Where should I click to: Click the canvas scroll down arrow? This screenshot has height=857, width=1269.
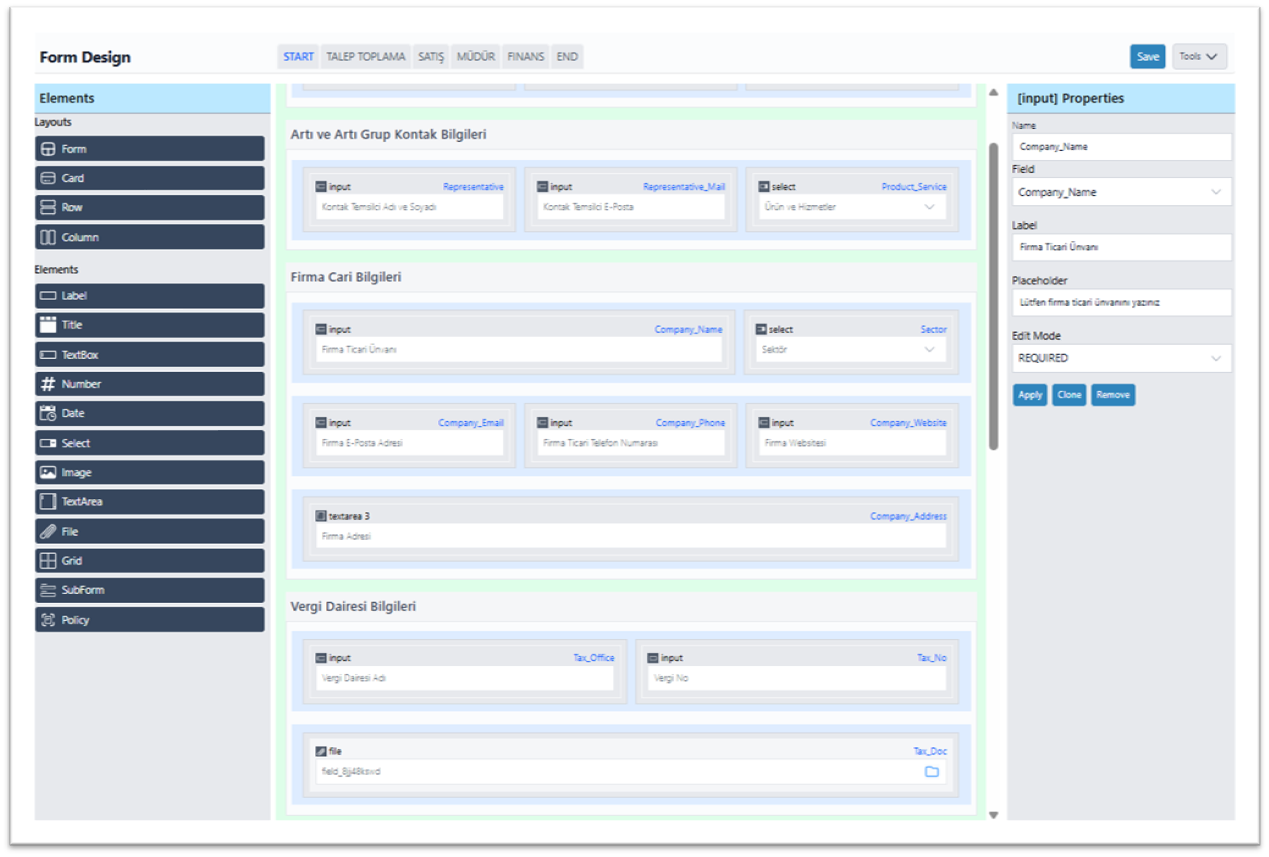[x=993, y=815]
